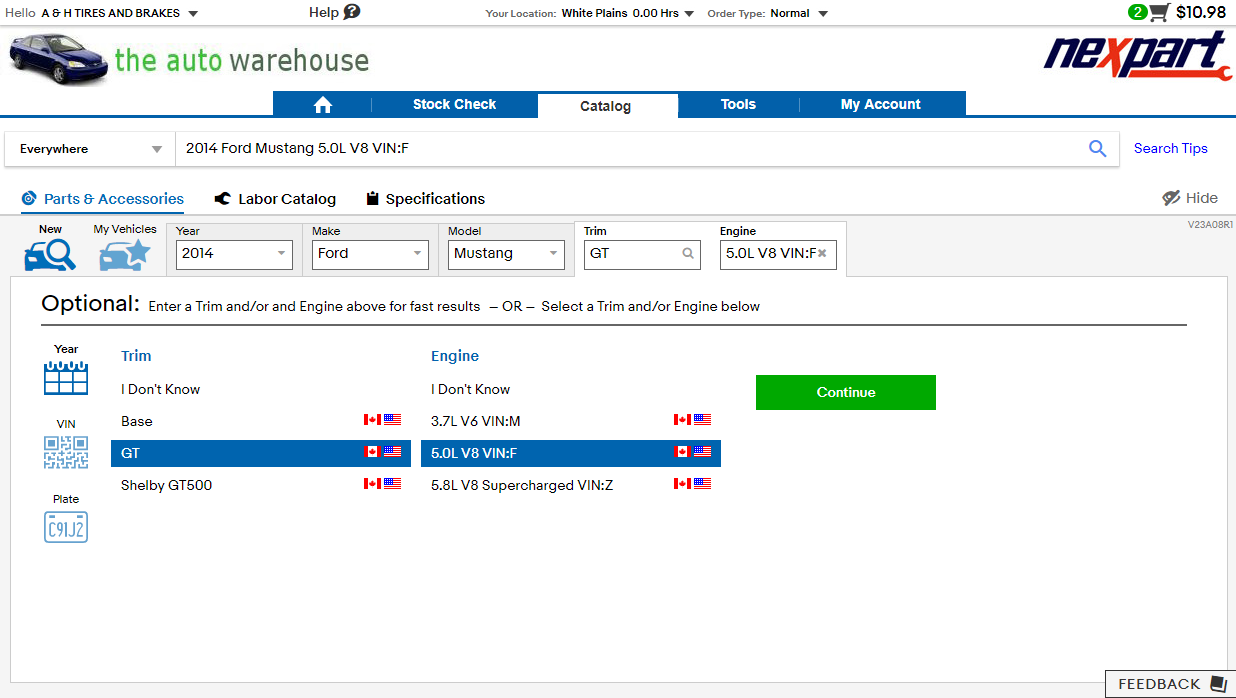
Task: Switch to the Catalog tab
Action: coord(606,106)
